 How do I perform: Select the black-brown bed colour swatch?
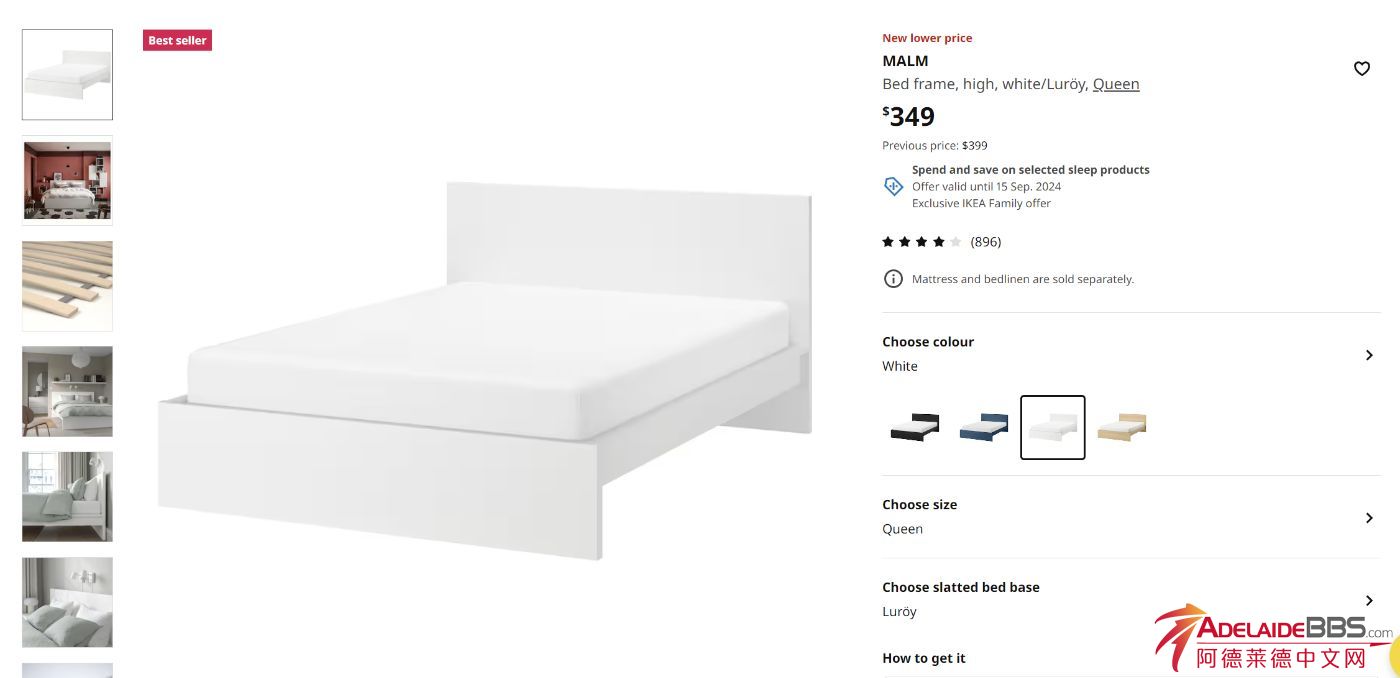(915, 427)
